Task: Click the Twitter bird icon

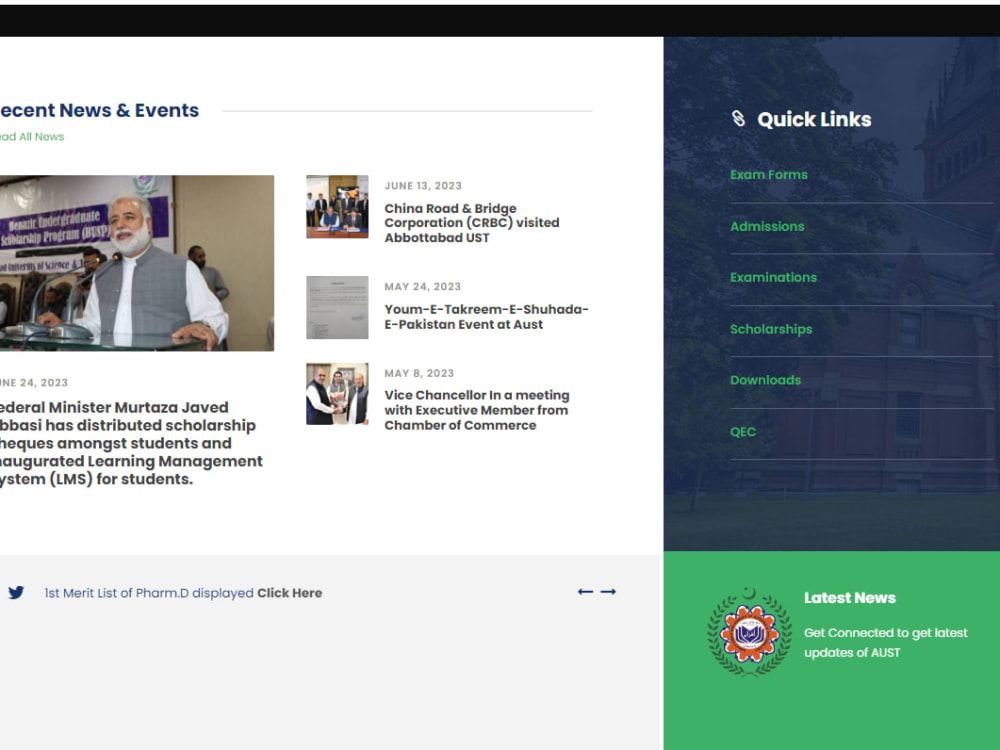Action: pos(16,592)
